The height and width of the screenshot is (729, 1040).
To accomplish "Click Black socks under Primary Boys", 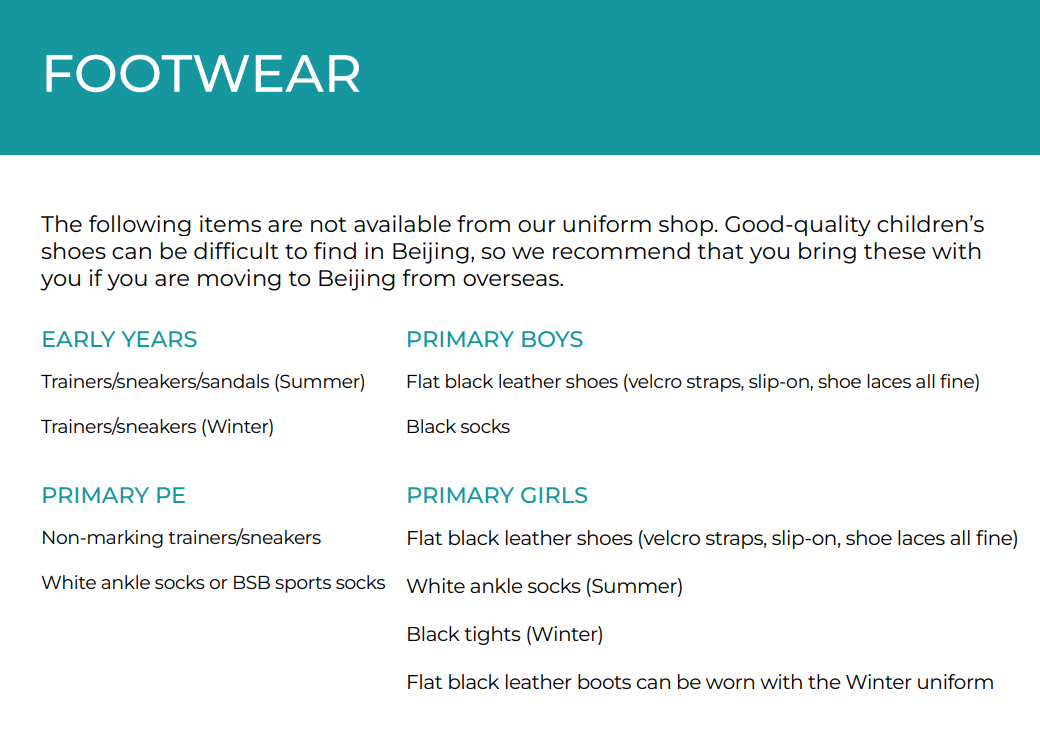I will coord(458,427).
